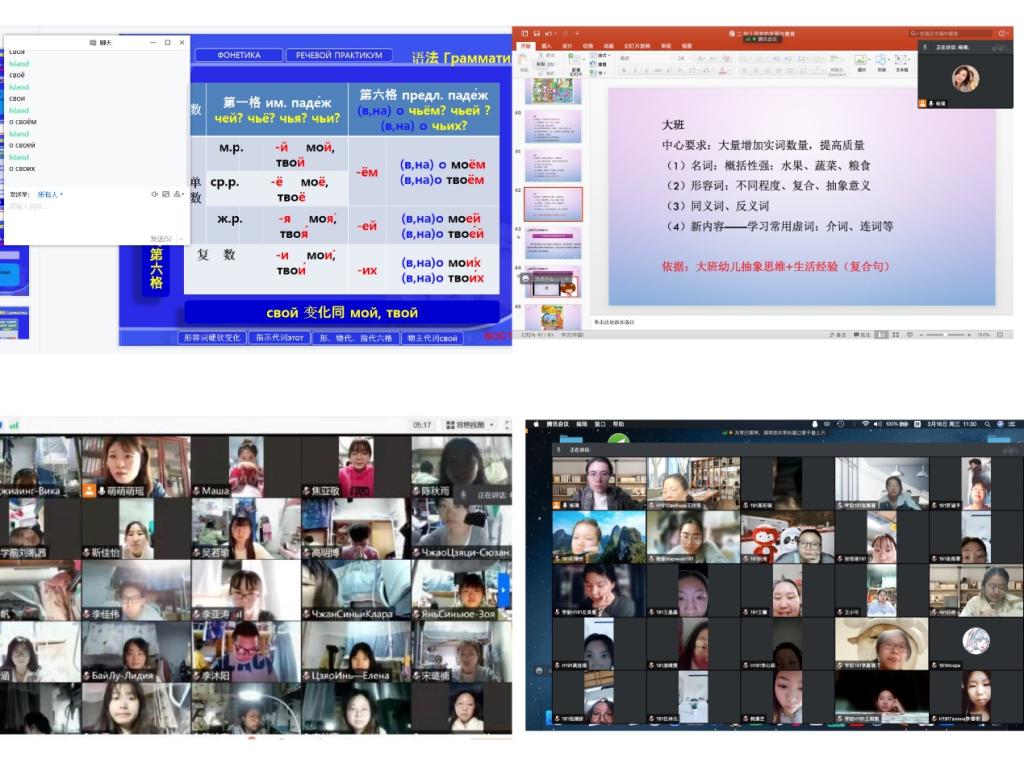Viewport: 1024px width, 767px height.
Task: Click the 指示代词этот button below the table
Action: click(280, 338)
